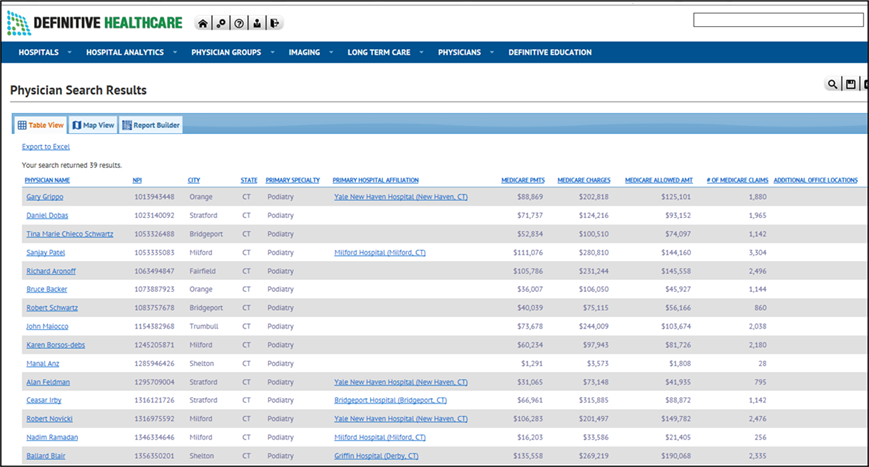This screenshot has height=467, width=869.
Task: Expand the Physician Groups menu arrow
Action: (x=272, y=52)
